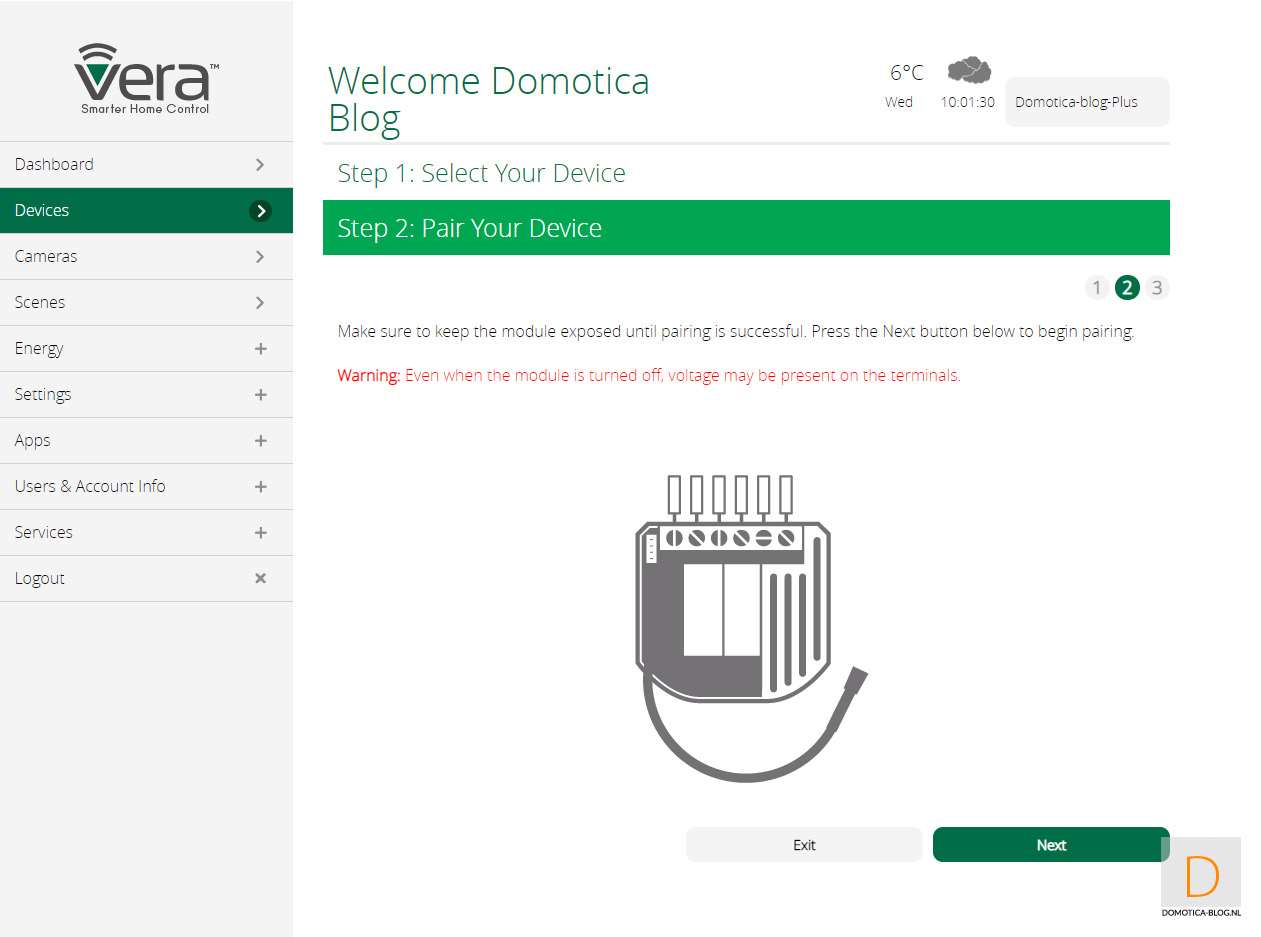Open the Cameras menu item
This screenshot has width=1261, height=937.
[x=46, y=257]
